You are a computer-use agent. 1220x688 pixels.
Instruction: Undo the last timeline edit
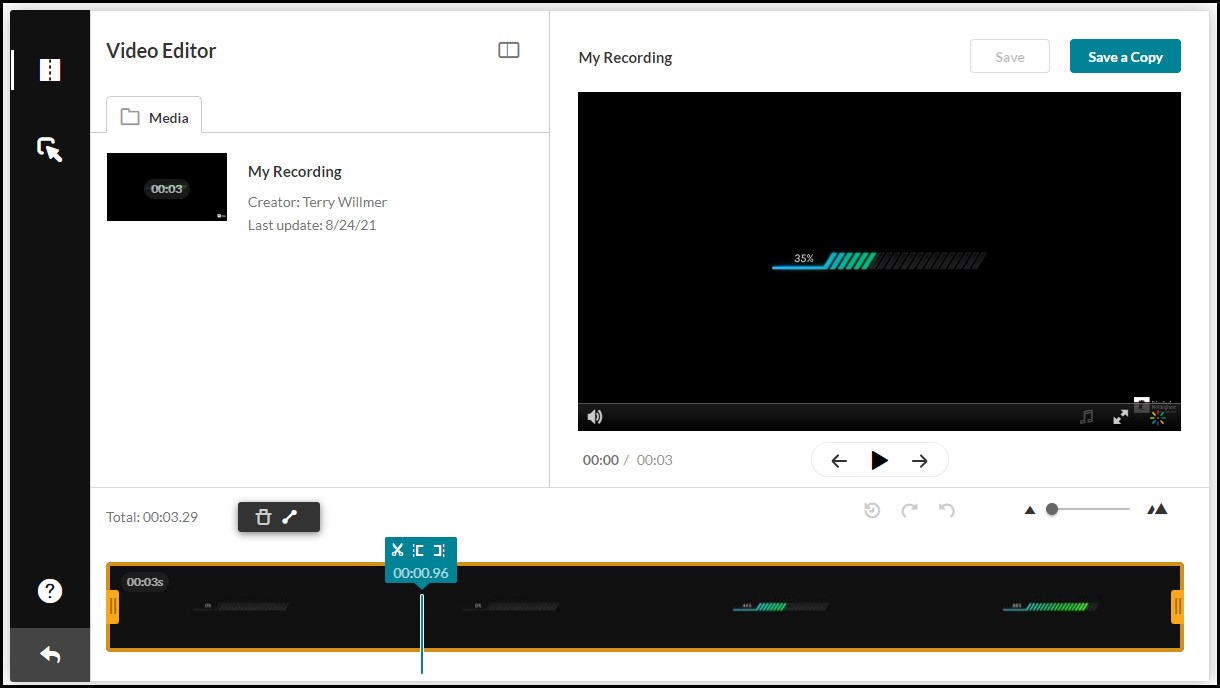point(948,510)
